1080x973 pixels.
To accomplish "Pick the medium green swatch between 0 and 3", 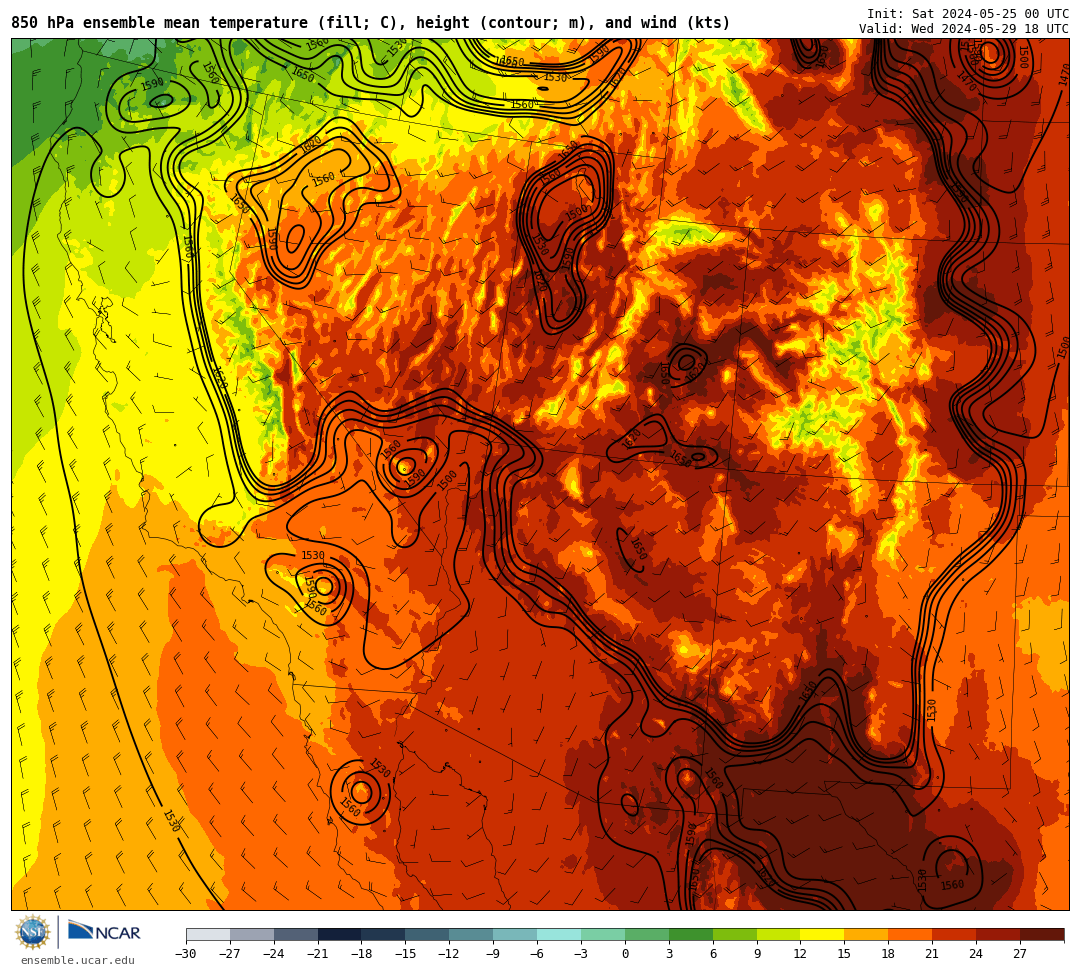I will 647,934.
